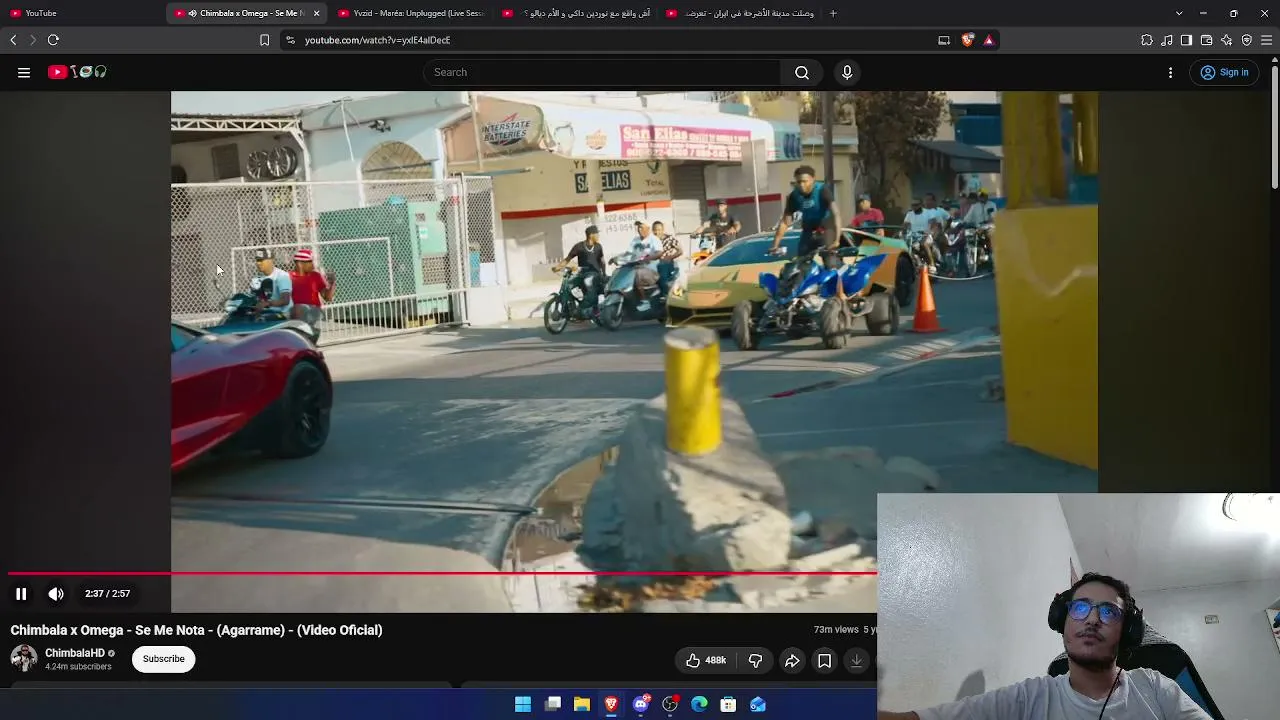
Task: Open media controls music note icon
Action: pyautogui.click(x=1167, y=40)
